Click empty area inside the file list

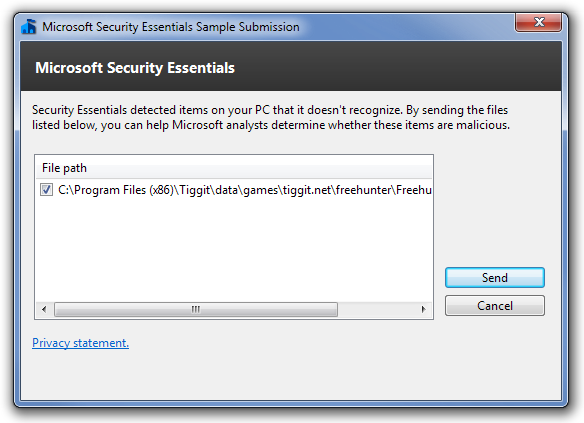pyautogui.click(x=234, y=249)
